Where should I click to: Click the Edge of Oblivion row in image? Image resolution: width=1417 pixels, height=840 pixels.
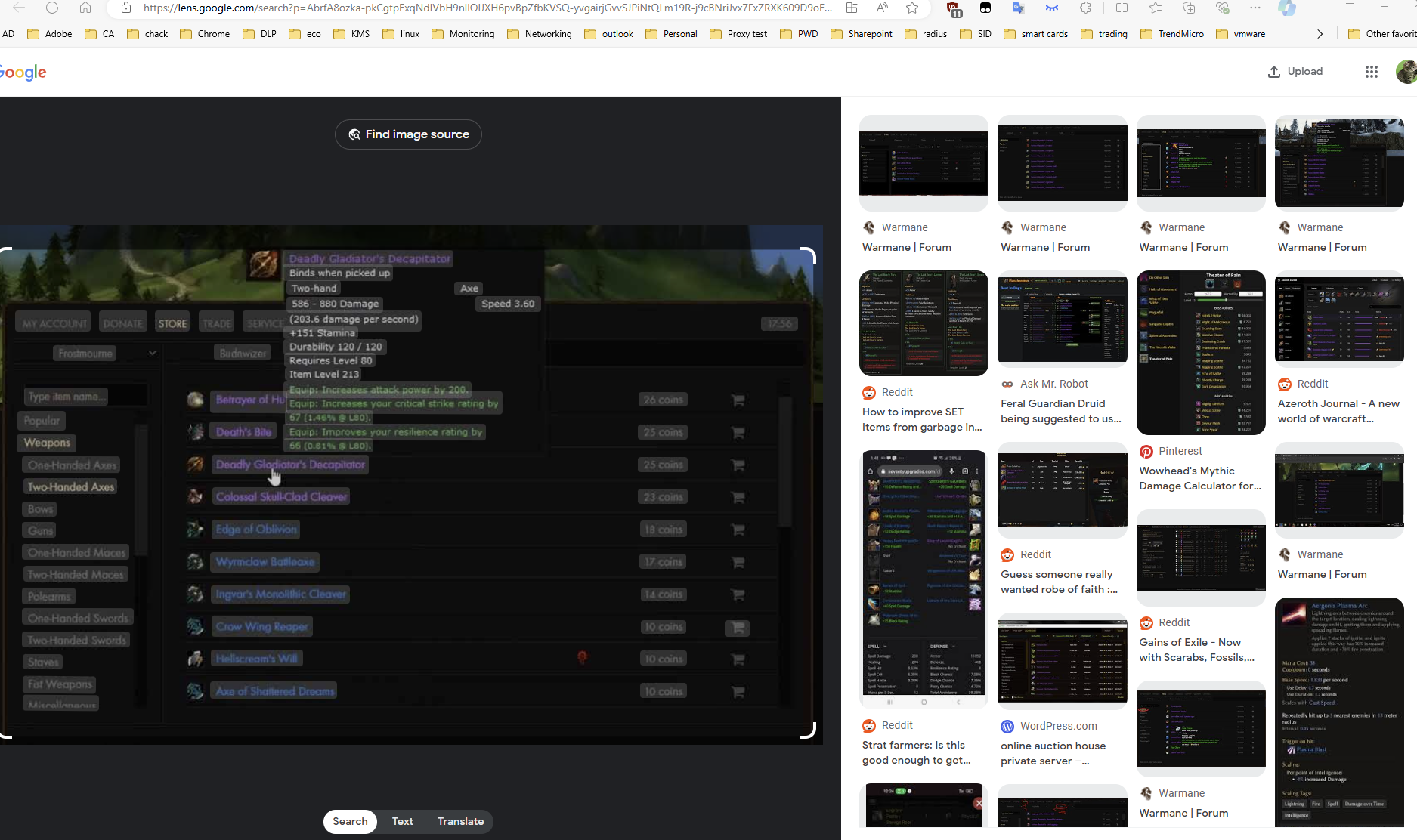tap(257, 530)
